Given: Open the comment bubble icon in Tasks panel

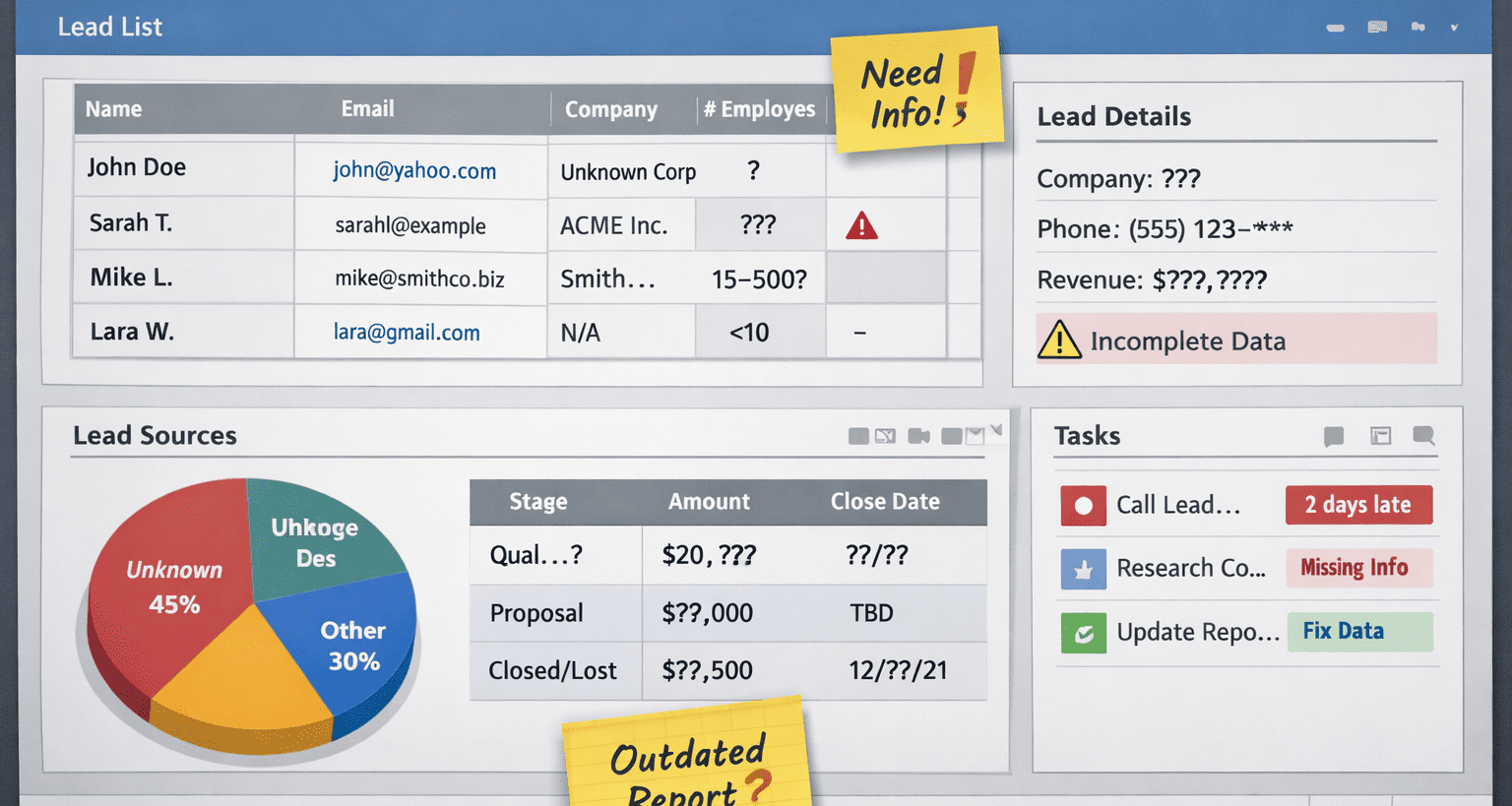Looking at the screenshot, I should [x=1333, y=437].
